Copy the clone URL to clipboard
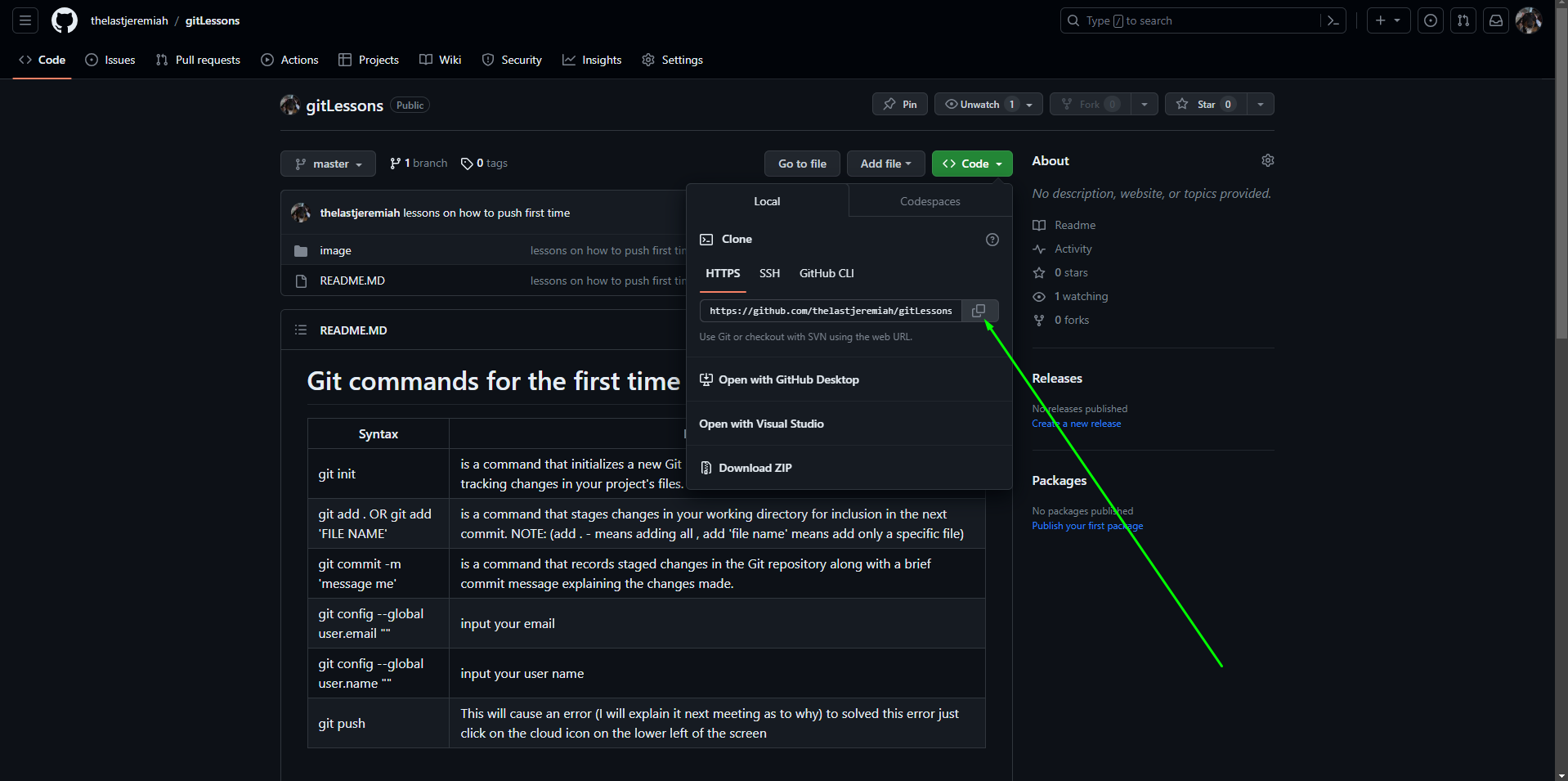The image size is (1568, 781). pyautogui.click(x=979, y=311)
